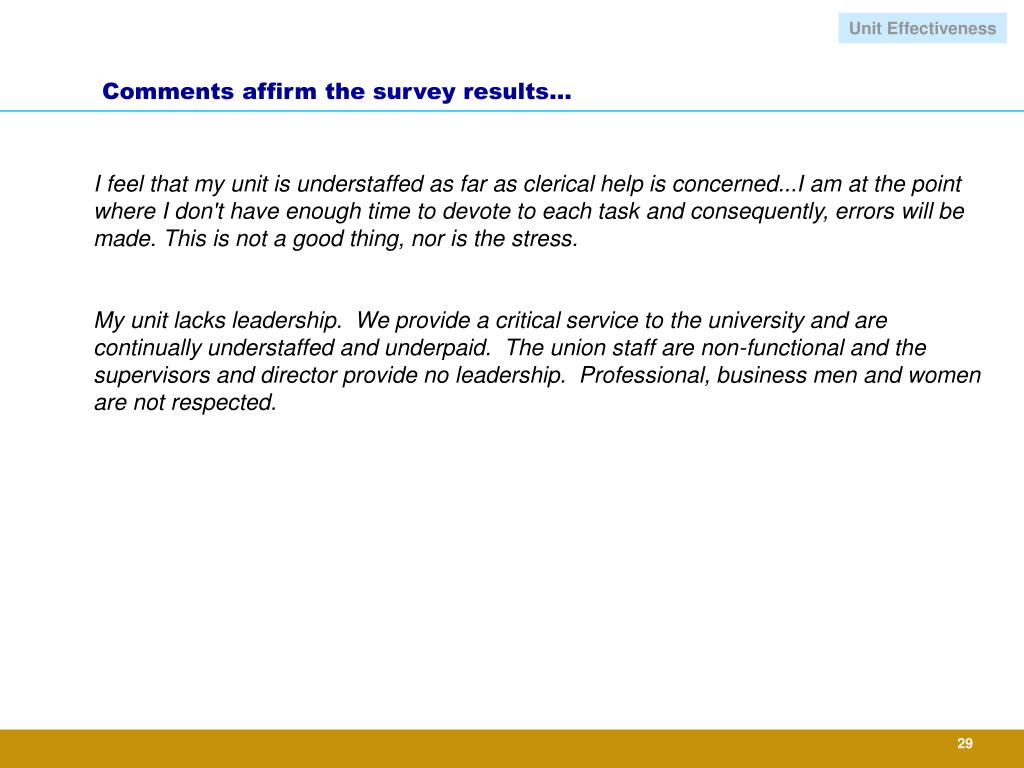The height and width of the screenshot is (768, 1024).
Task: Click the last line 'are not respected.'
Action: [185, 403]
